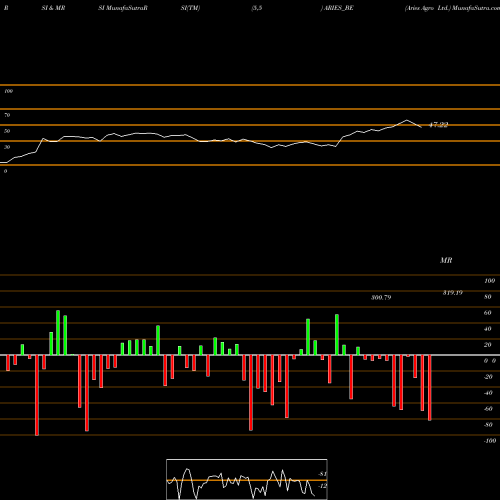Click the -40 label on MR axis
The height and width of the screenshot is (500, 500).
[488, 393]
